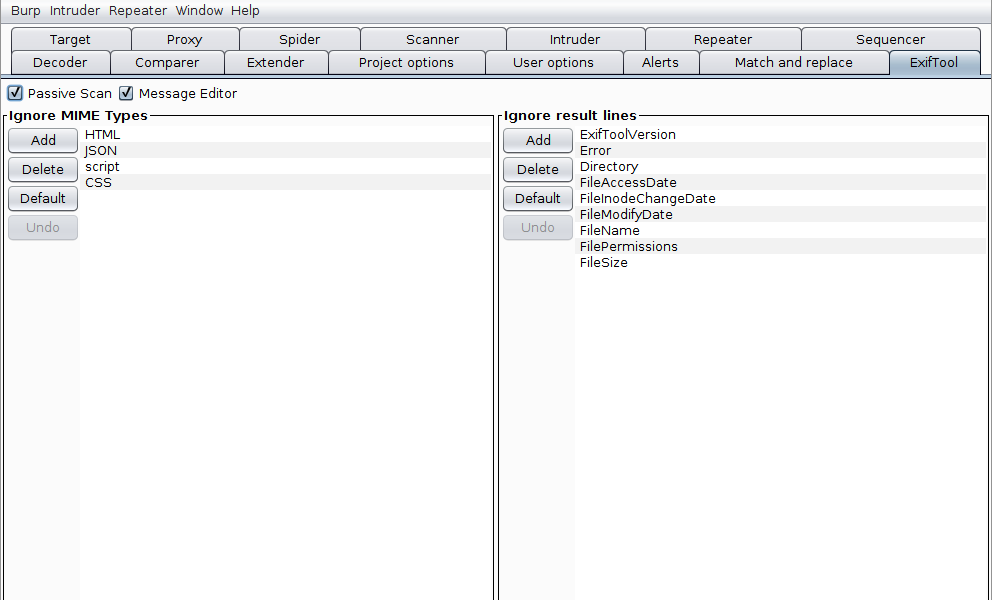992x600 pixels.
Task: Switch to the Spider tab
Action: tap(299, 39)
